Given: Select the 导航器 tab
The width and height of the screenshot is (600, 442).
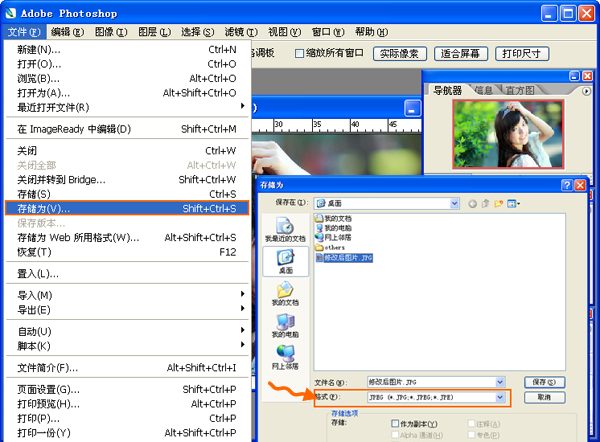Looking at the screenshot, I should 447,90.
